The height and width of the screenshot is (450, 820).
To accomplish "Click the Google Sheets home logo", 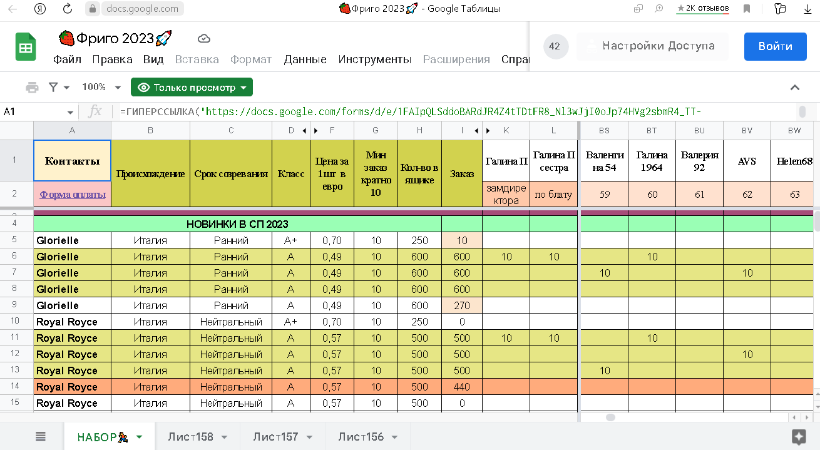I will pos(26,47).
